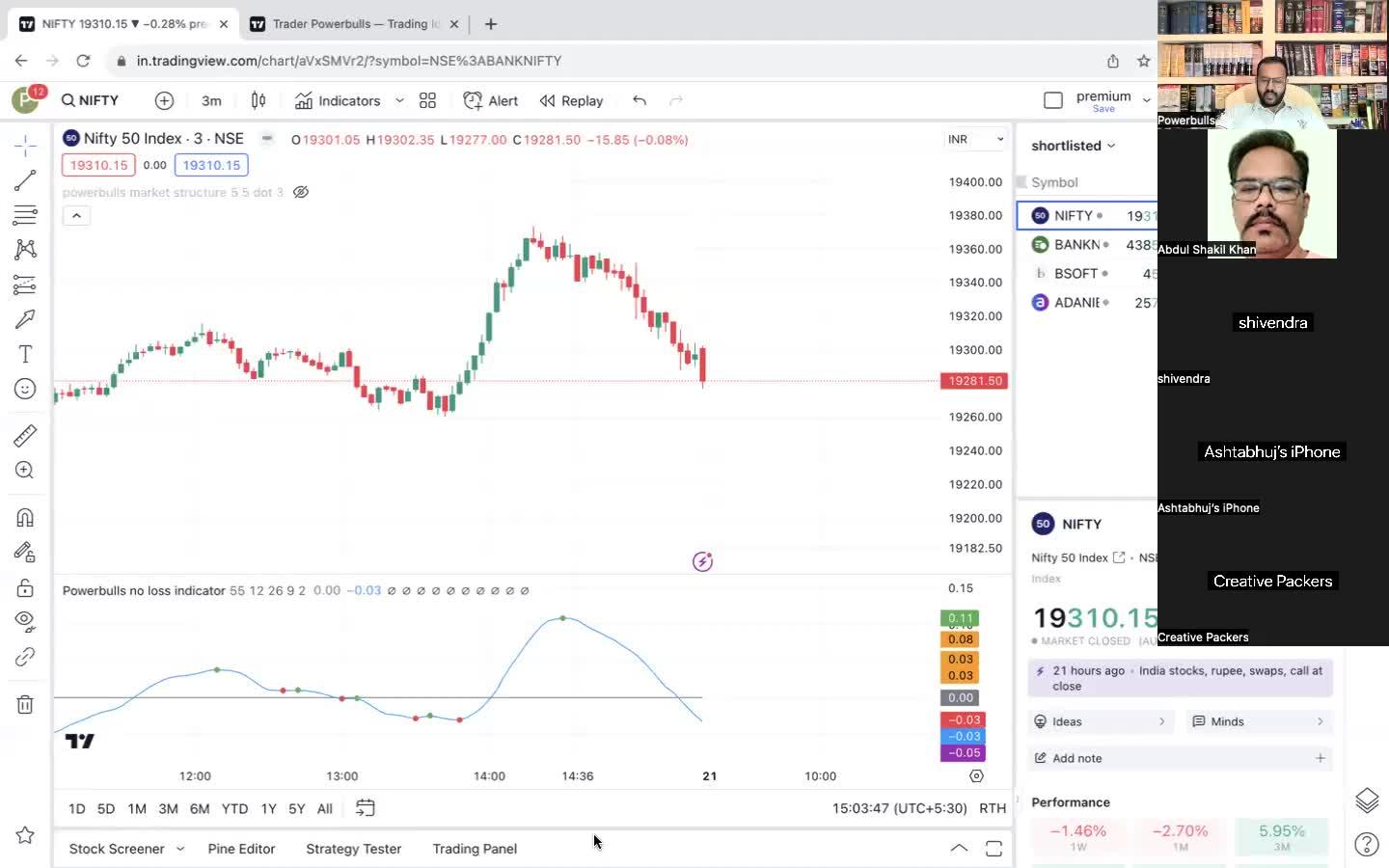Click the Alert button

[x=491, y=100]
